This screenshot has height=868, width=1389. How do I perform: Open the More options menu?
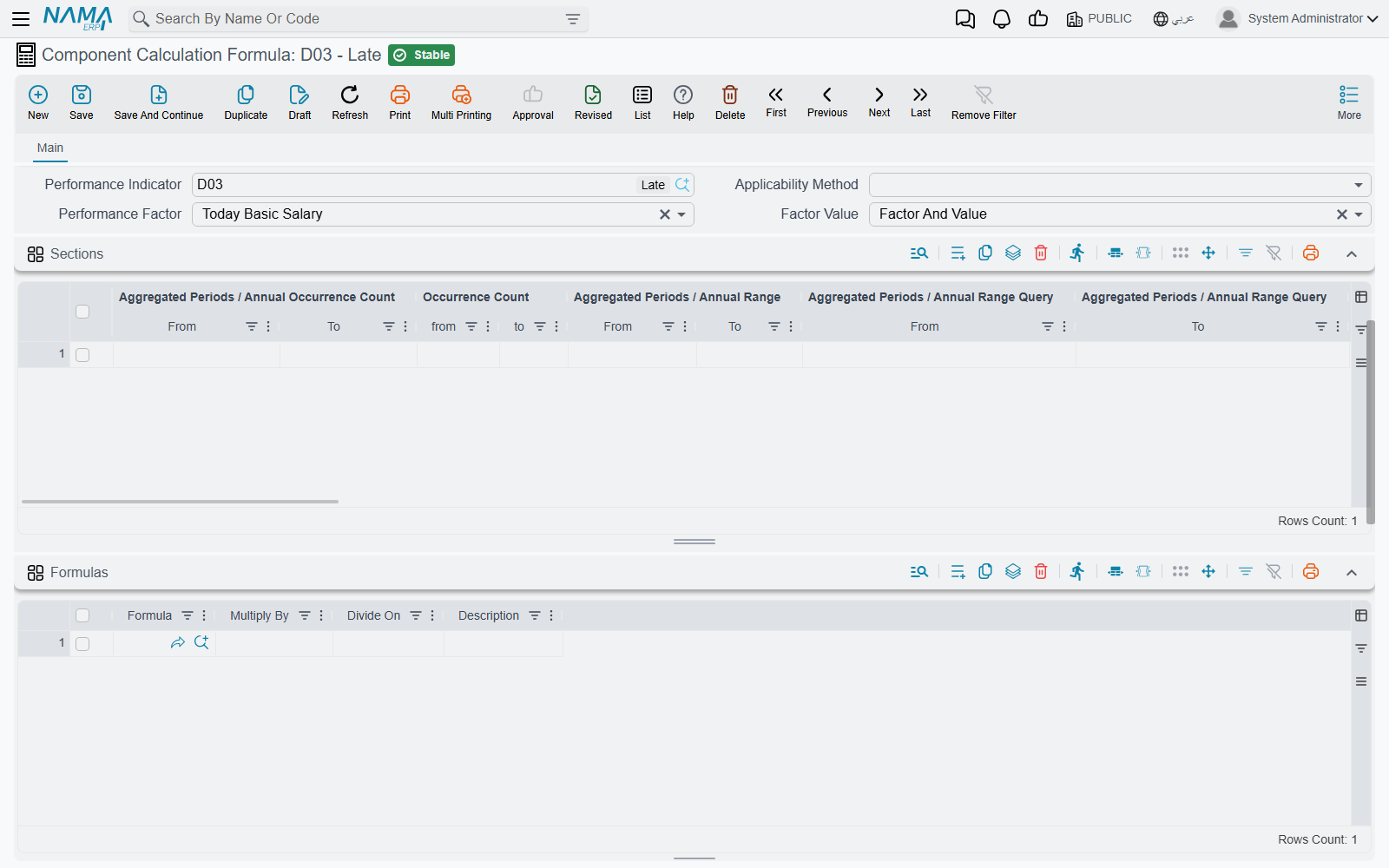(1349, 102)
